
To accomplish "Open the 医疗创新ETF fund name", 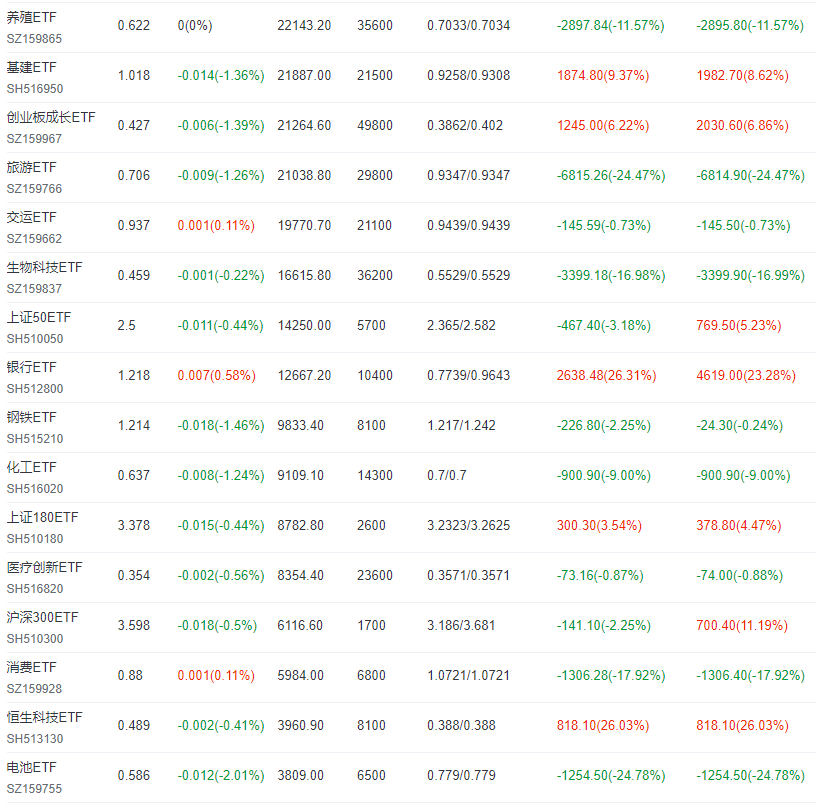I will pyautogui.click(x=44, y=567).
